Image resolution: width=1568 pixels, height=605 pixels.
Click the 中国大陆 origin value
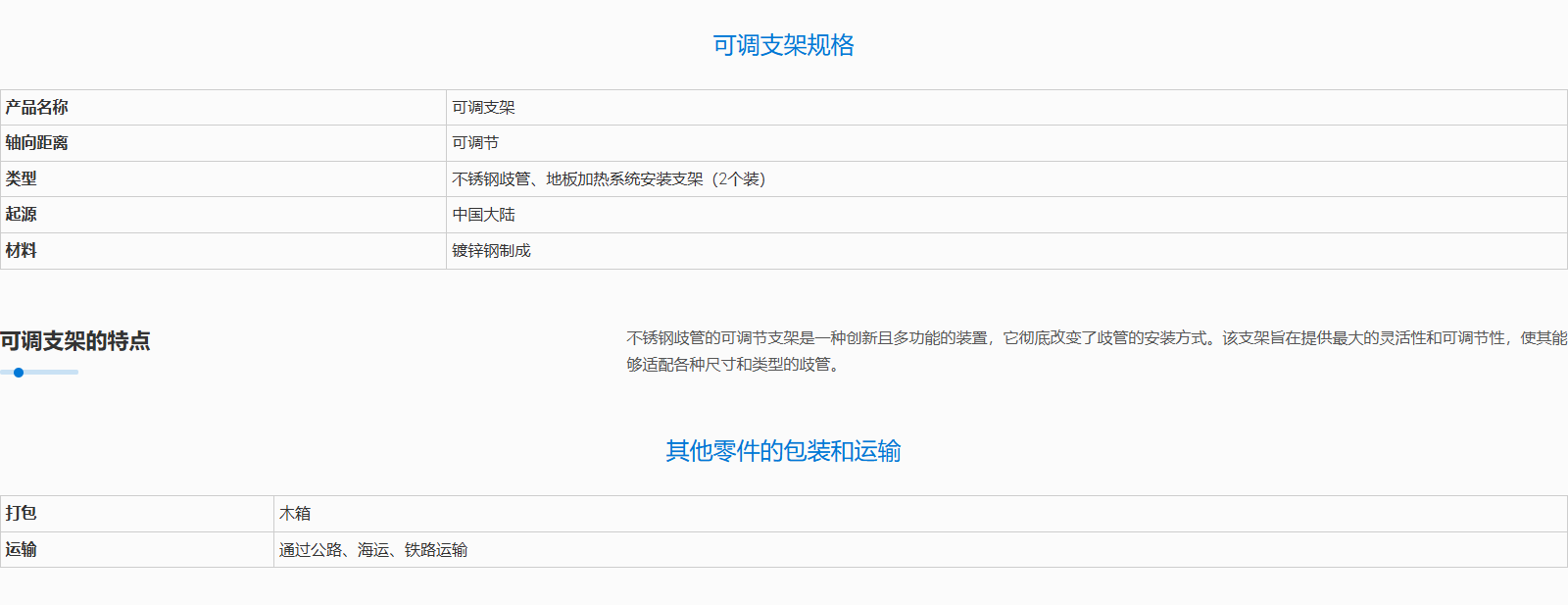click(x=483, y=215)
